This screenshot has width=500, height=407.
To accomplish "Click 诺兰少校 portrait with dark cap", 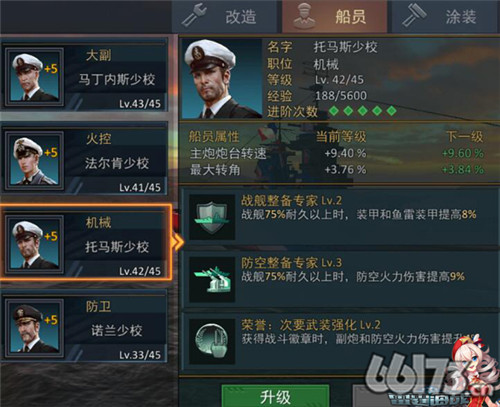I will click(x=34, y=328).
